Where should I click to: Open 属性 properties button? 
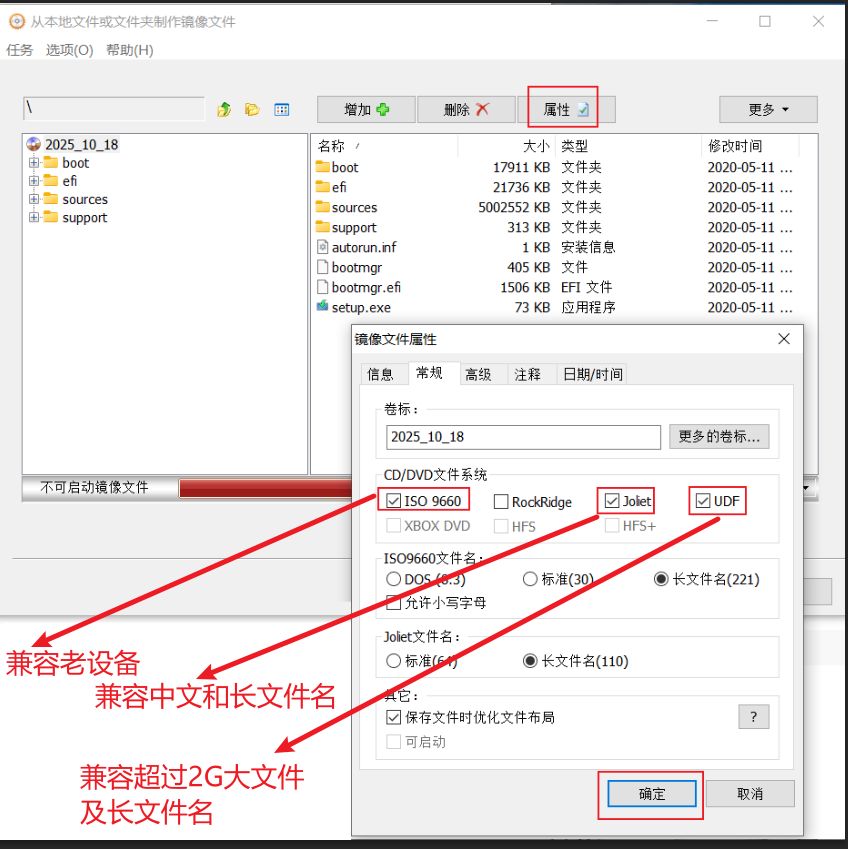565,110
